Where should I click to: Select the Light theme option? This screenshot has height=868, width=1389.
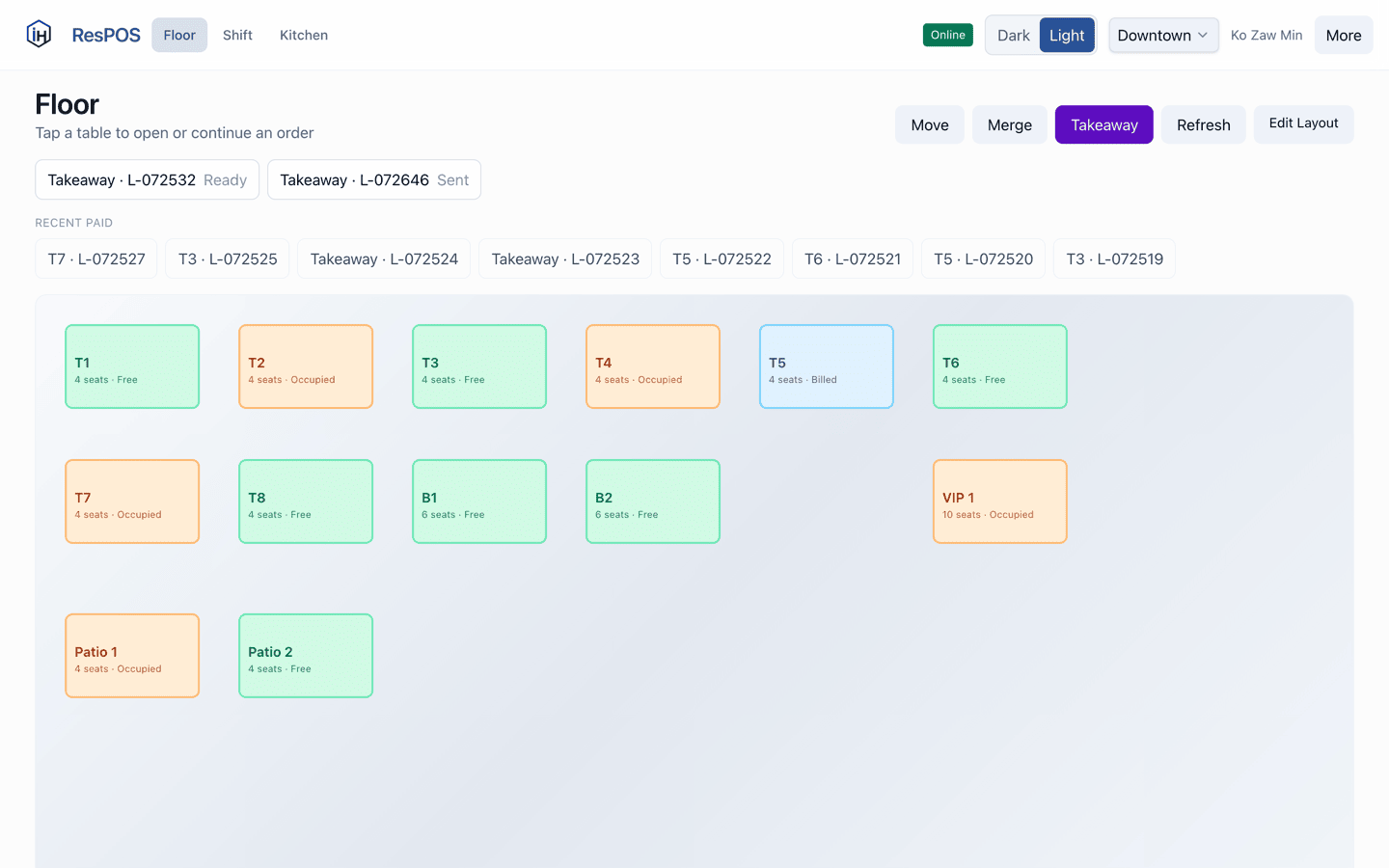pyautogui.click(x=1067, y=36)
